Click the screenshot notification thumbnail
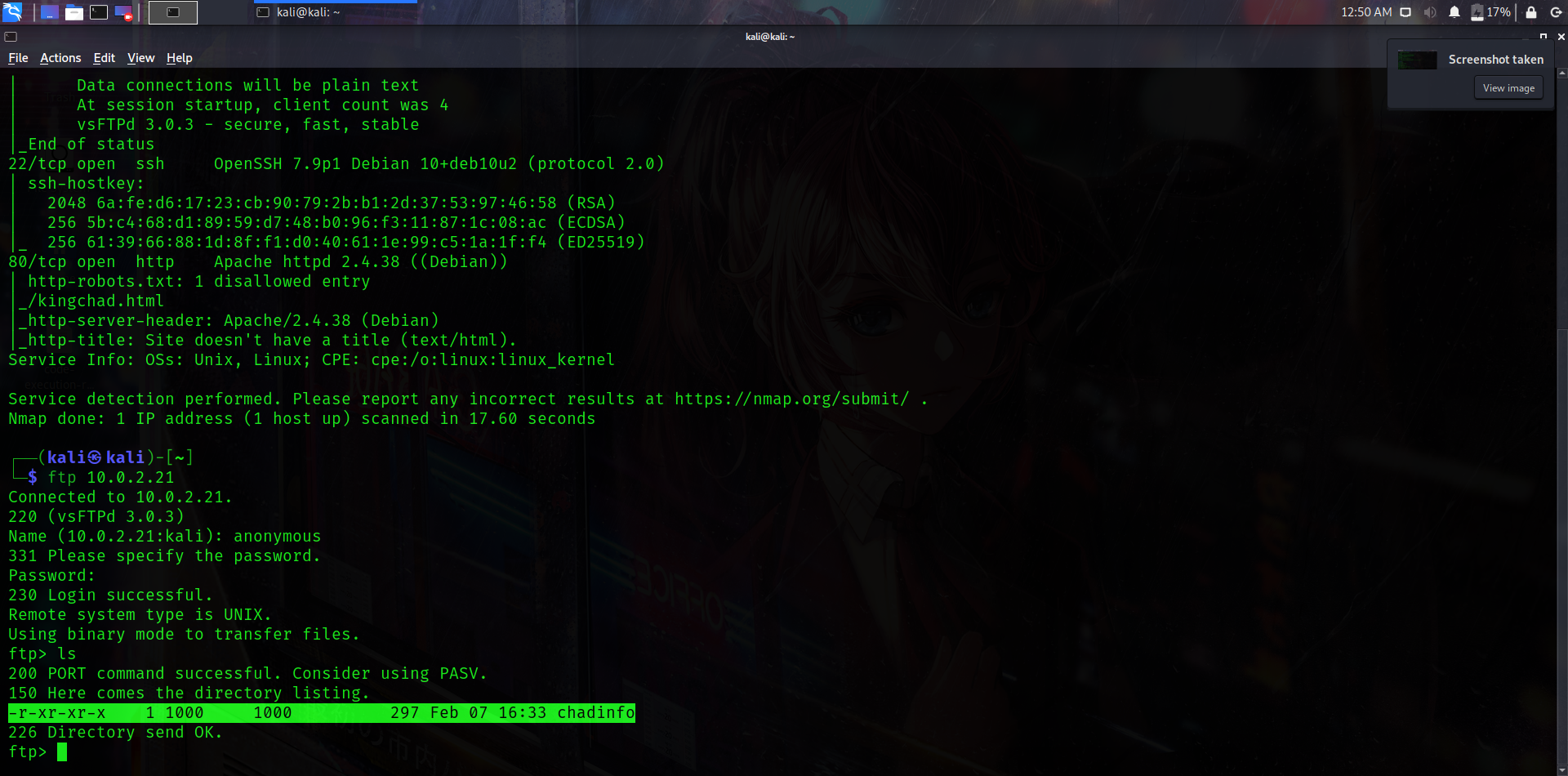This screenshot has width=1568, height=776. click(1417, 60)
